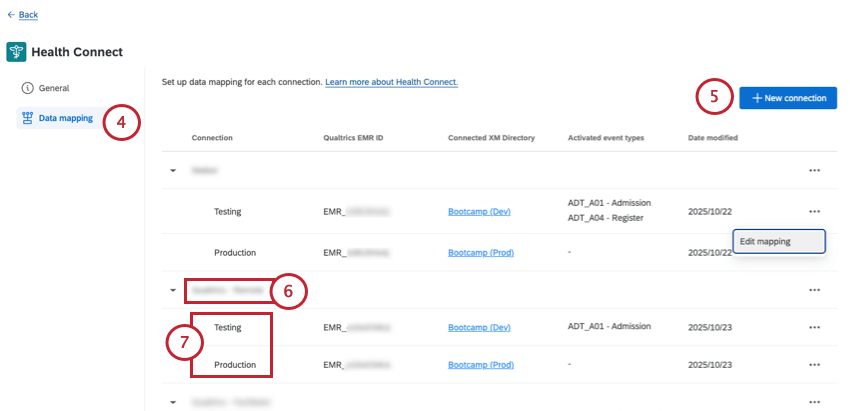Click the back arrow icon
The image size is (850, 411).
coord(11,15)
